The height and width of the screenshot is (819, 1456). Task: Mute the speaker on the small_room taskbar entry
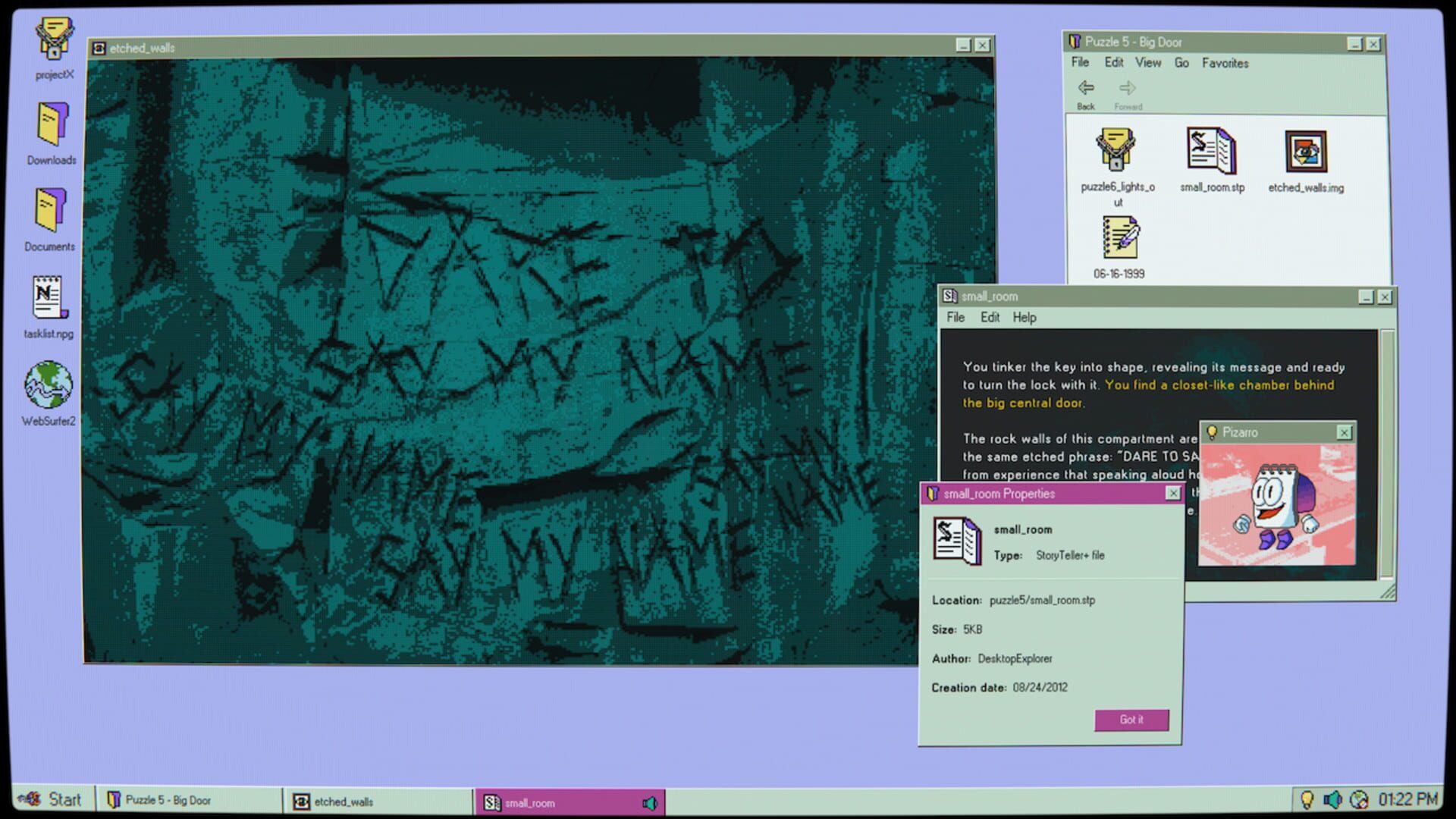[x=649, y=802]
